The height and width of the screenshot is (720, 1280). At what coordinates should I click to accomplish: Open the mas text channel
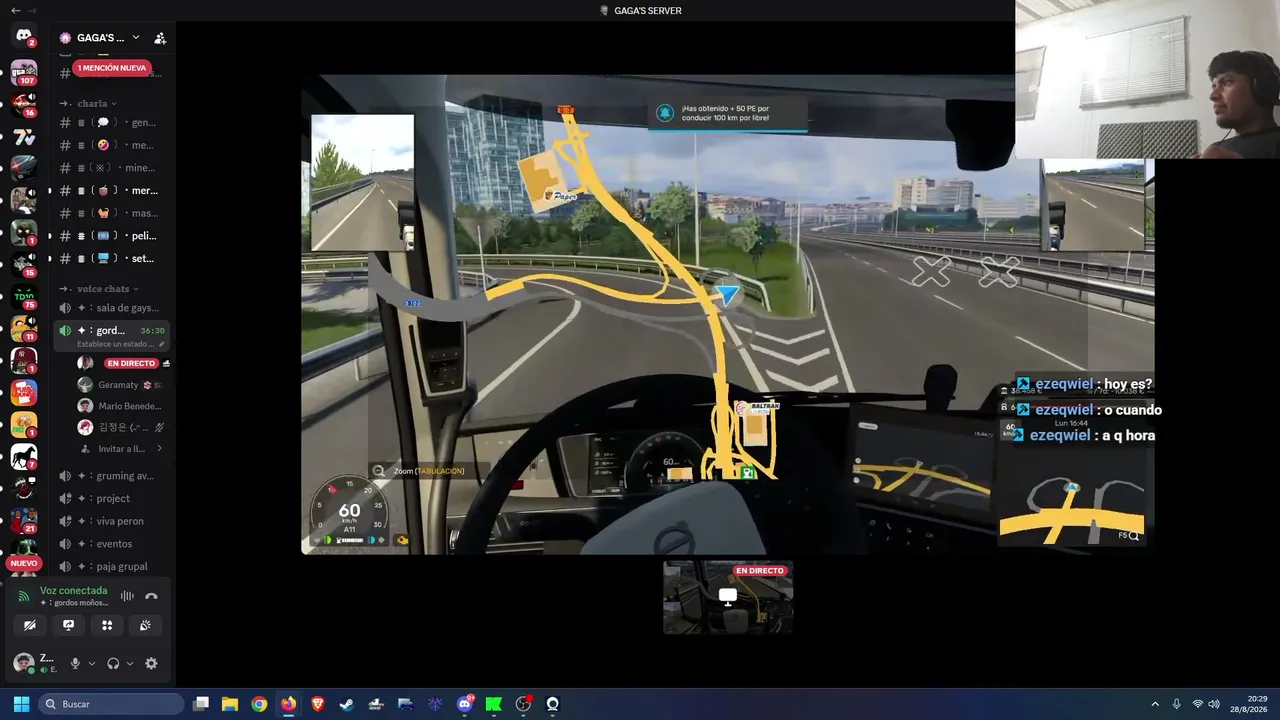(x=113, y=213)
